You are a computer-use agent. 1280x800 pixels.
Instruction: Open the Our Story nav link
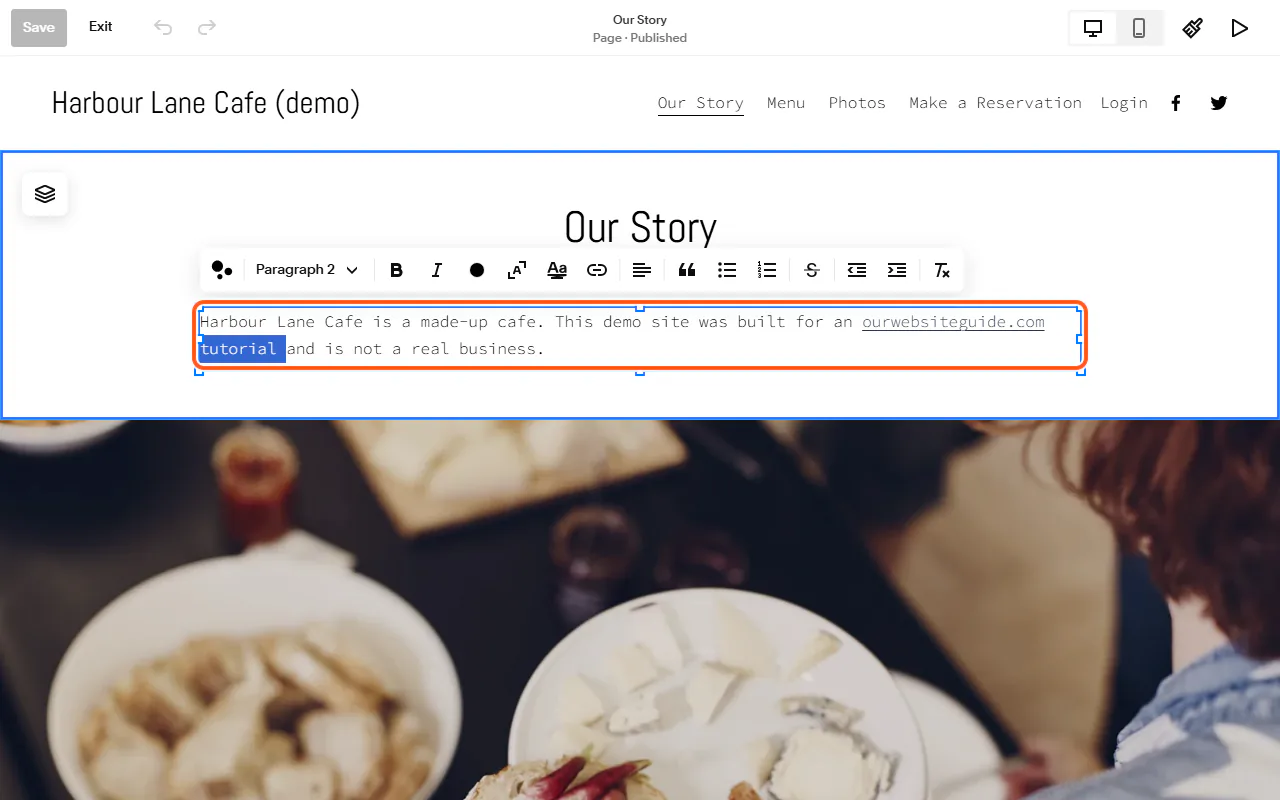[x=701, y=103]
